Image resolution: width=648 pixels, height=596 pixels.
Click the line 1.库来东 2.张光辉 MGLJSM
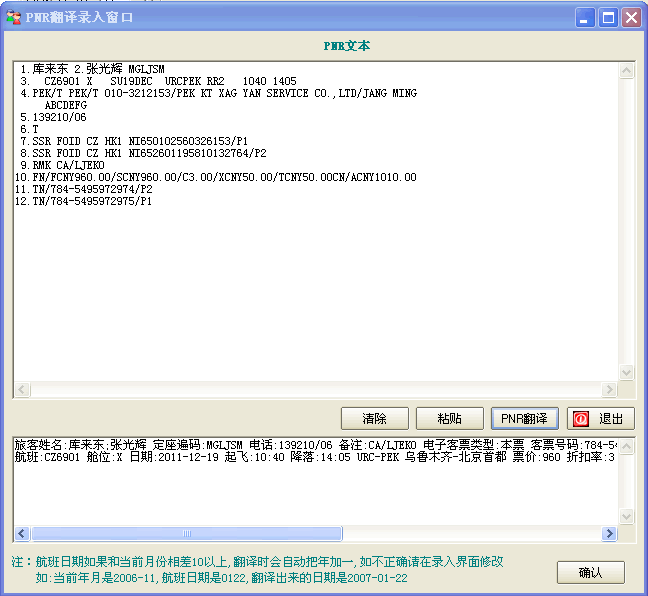(92, 69)
